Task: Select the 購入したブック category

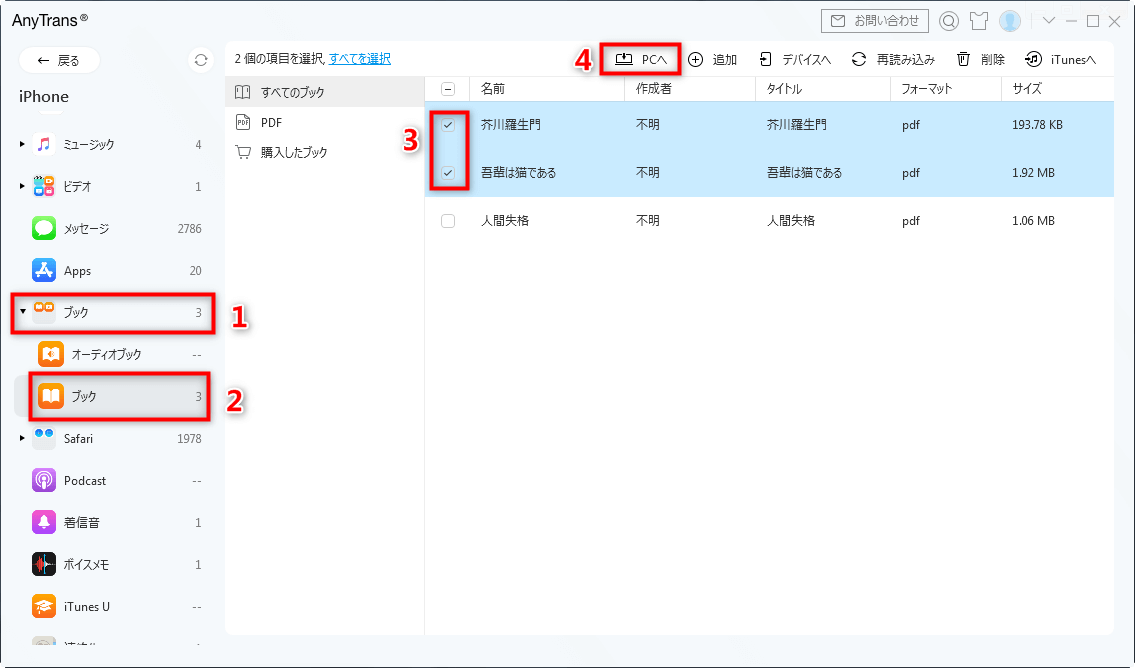Action: click(x=324, y=152)
